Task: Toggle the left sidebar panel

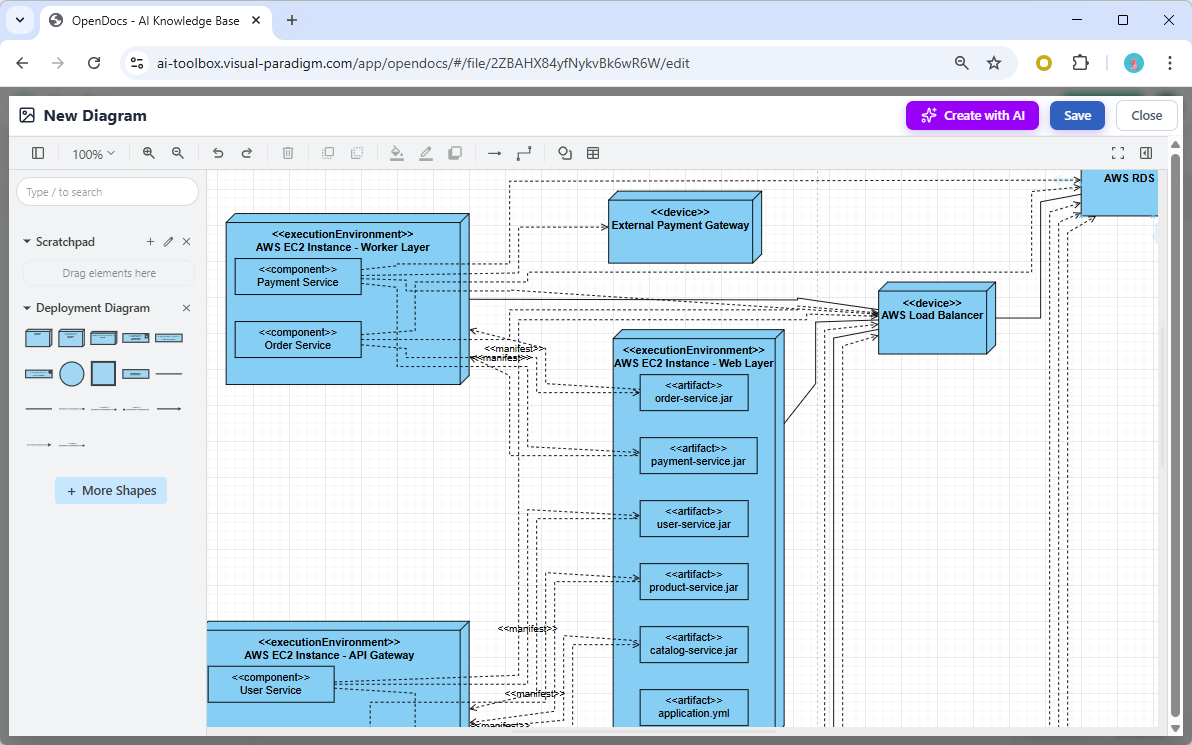Action: click(x=38, y=153)
